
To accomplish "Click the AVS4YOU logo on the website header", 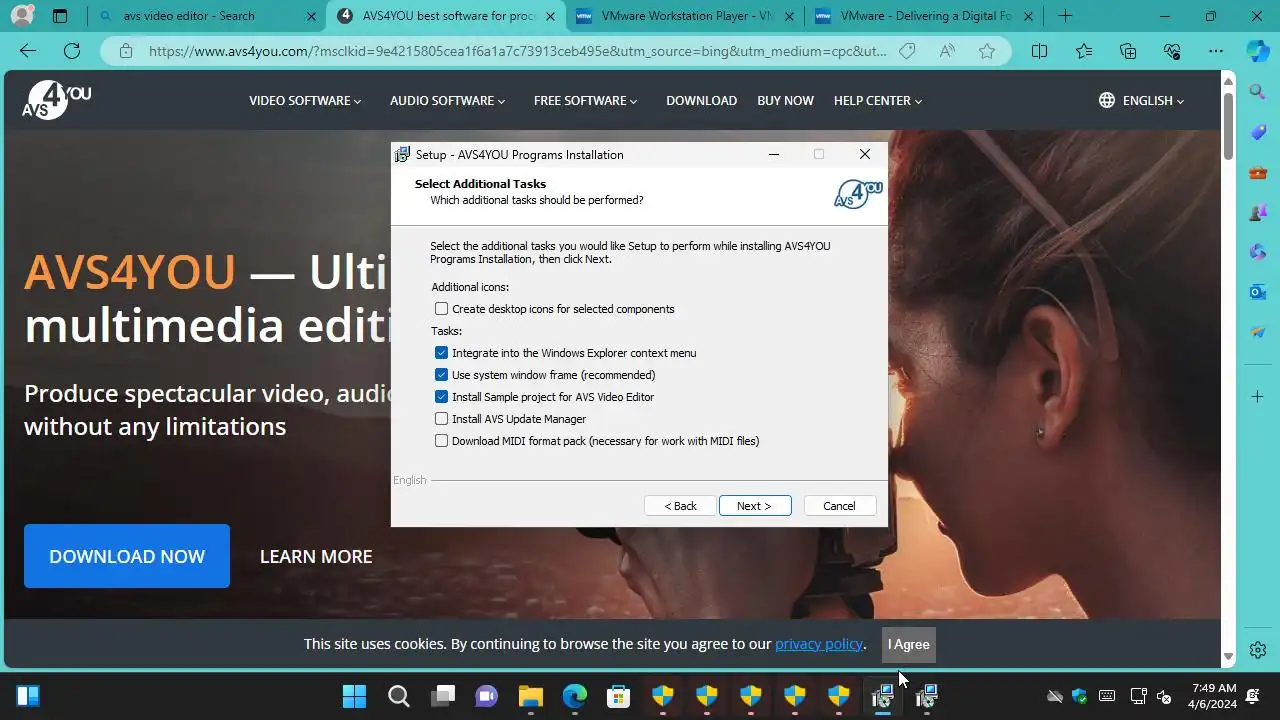I will pyautogui.click(x=57, y=100).
